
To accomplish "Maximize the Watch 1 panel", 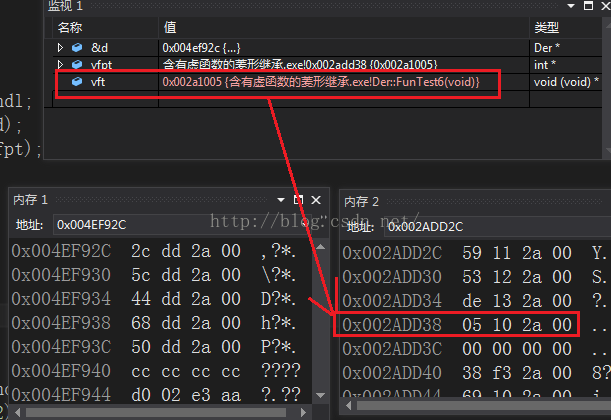I will 588,5.
